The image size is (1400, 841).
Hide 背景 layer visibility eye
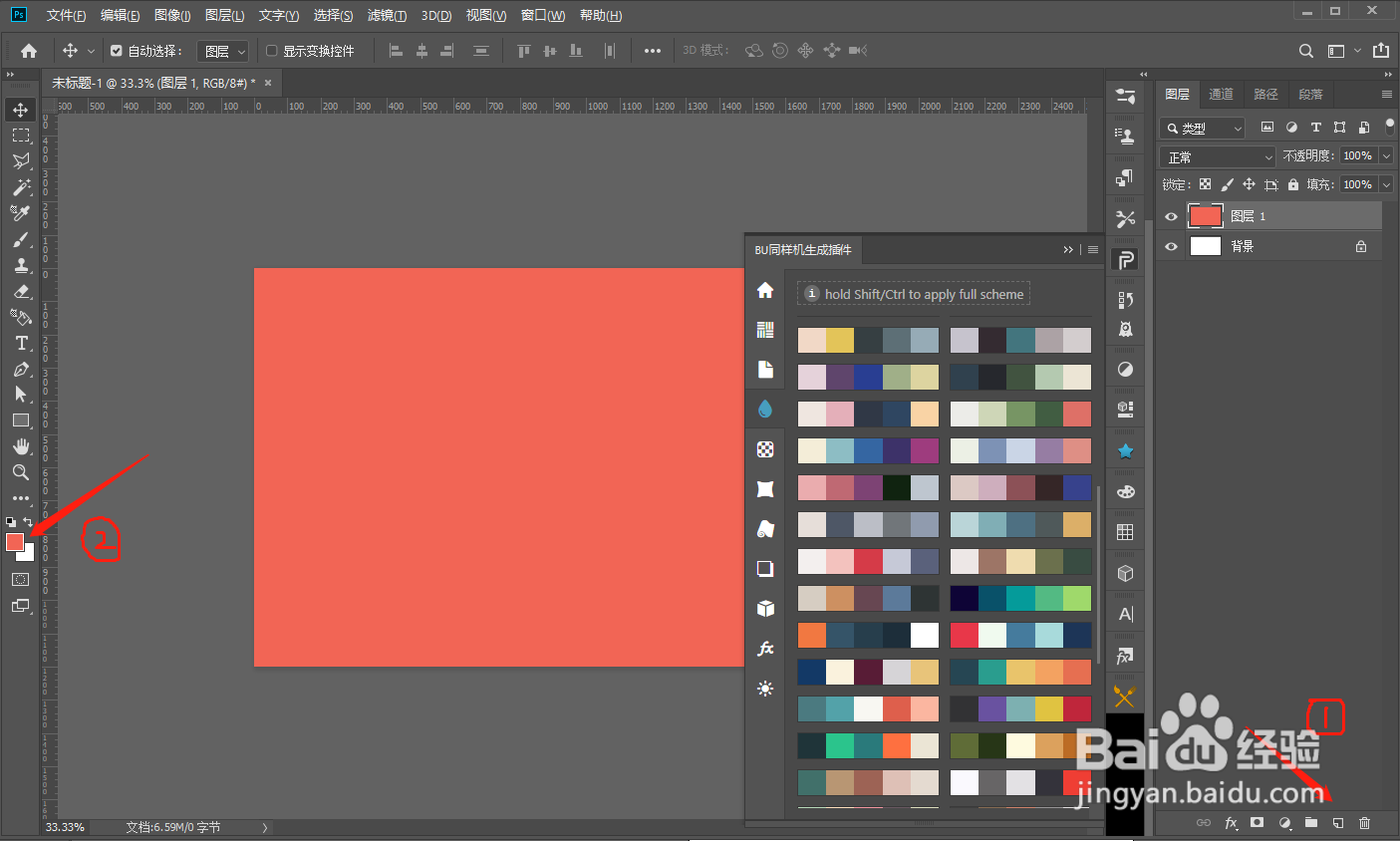pyautogui.click(x=1171, y=246)
